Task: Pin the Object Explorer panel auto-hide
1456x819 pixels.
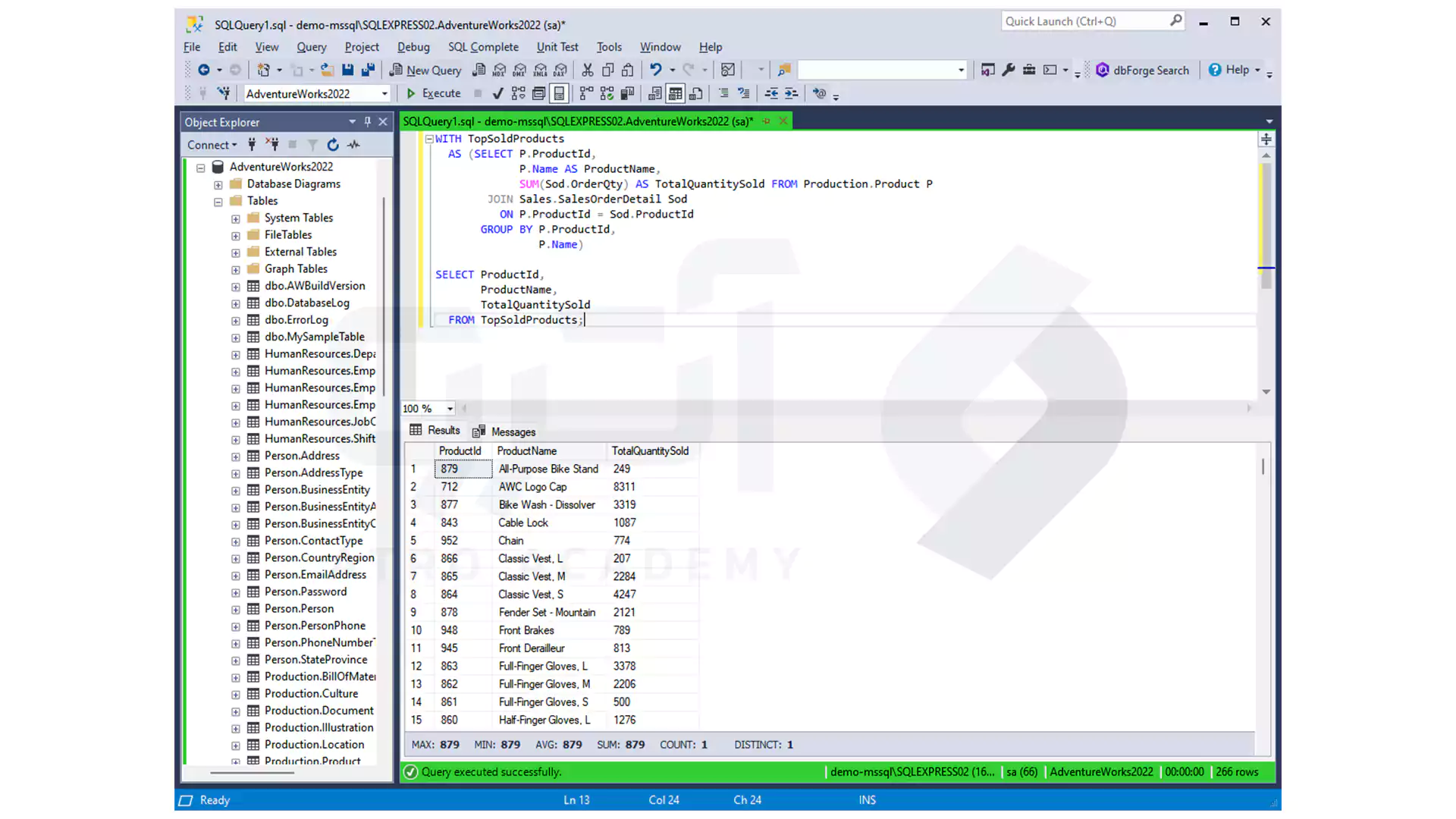Action: click(367, 121)
